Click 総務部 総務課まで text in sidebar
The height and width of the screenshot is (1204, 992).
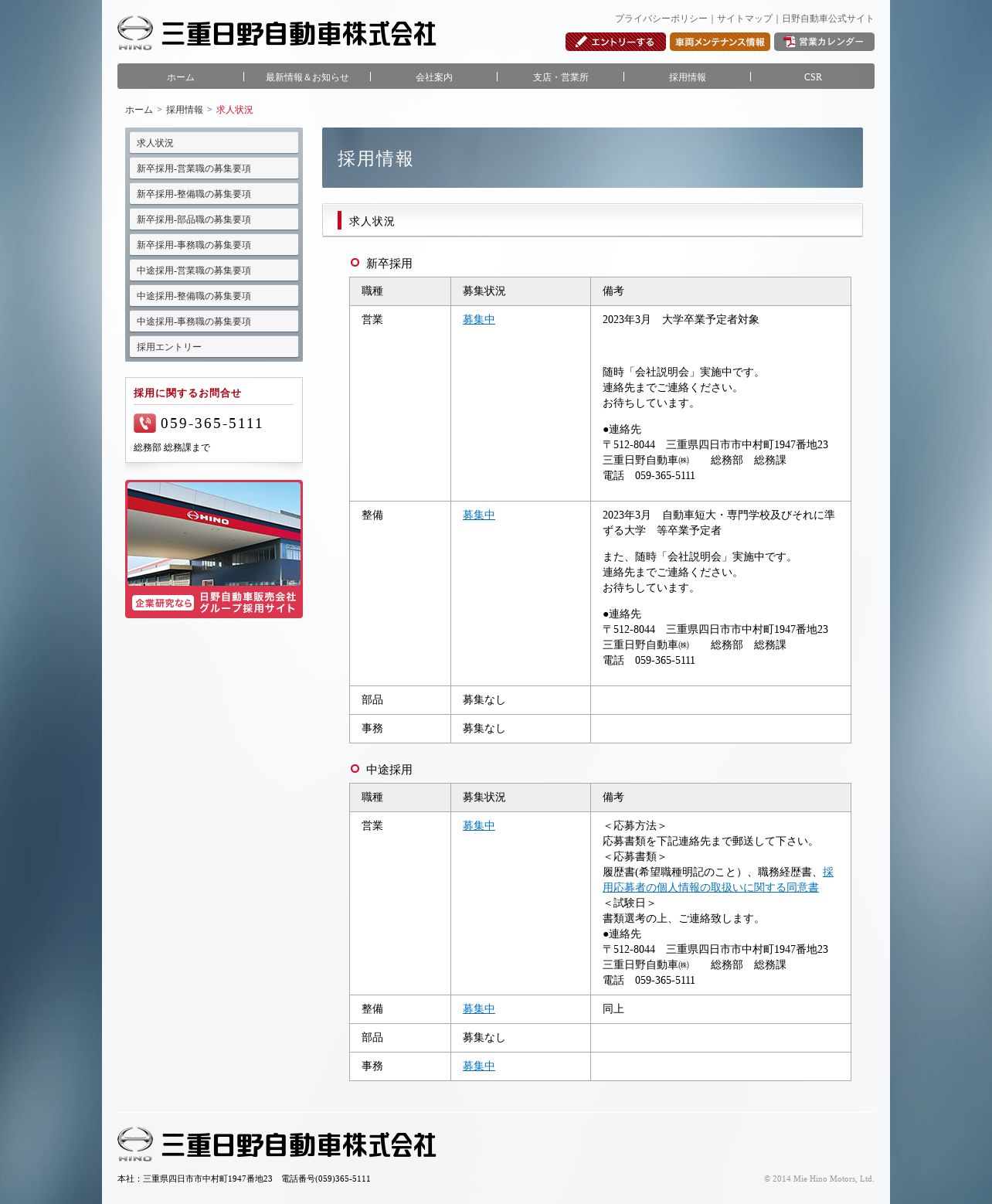click(172, 447)
